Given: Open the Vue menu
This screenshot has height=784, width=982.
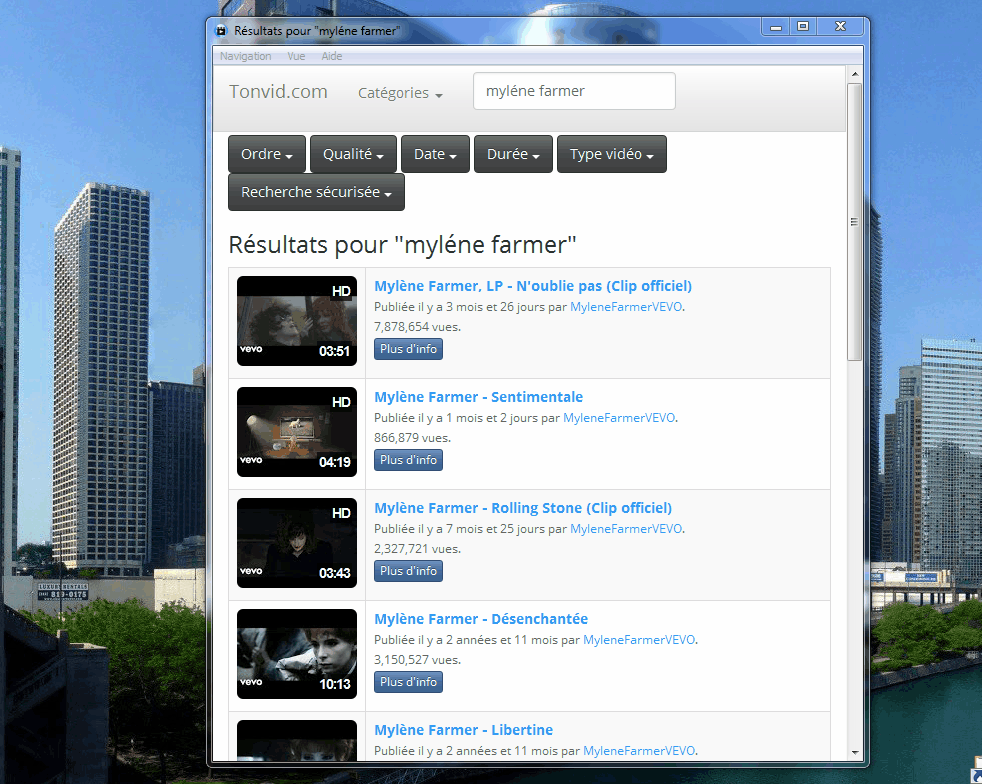Looking at the screenshot, I should (x=296, y=56).
